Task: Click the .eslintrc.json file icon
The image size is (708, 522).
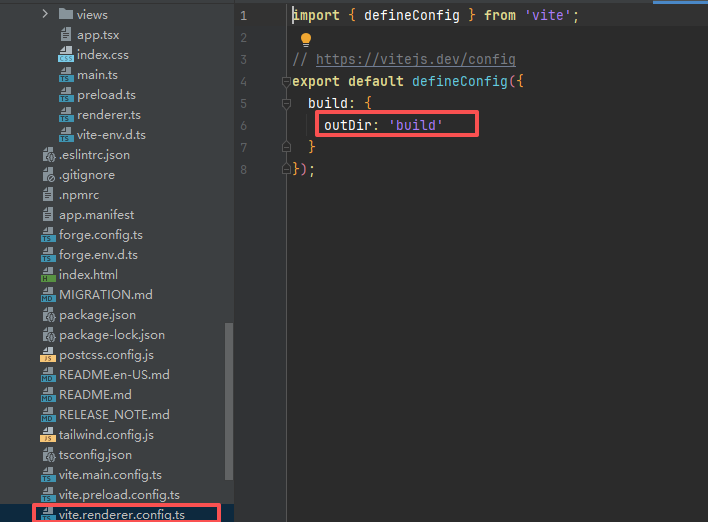Action: pyautogui.click(x=48, y=155)
